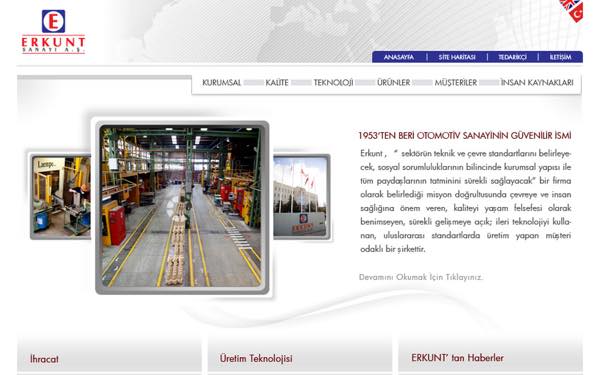Select the KALİTE menu item
600x375 pixels.
pos(277,83)
